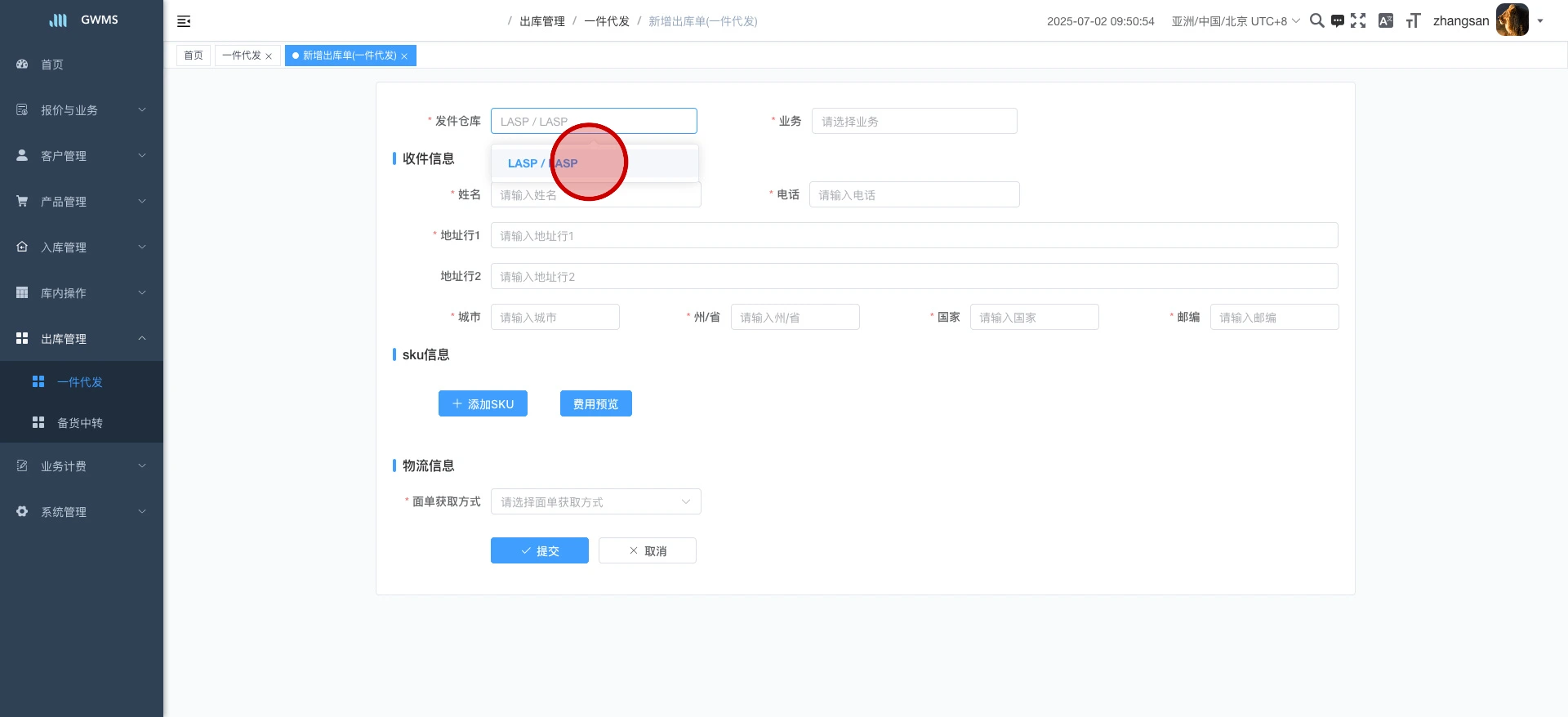Select LASP / LASP option in dropdown
This screenshot has width=1568, height=717.
pos(542,163)
